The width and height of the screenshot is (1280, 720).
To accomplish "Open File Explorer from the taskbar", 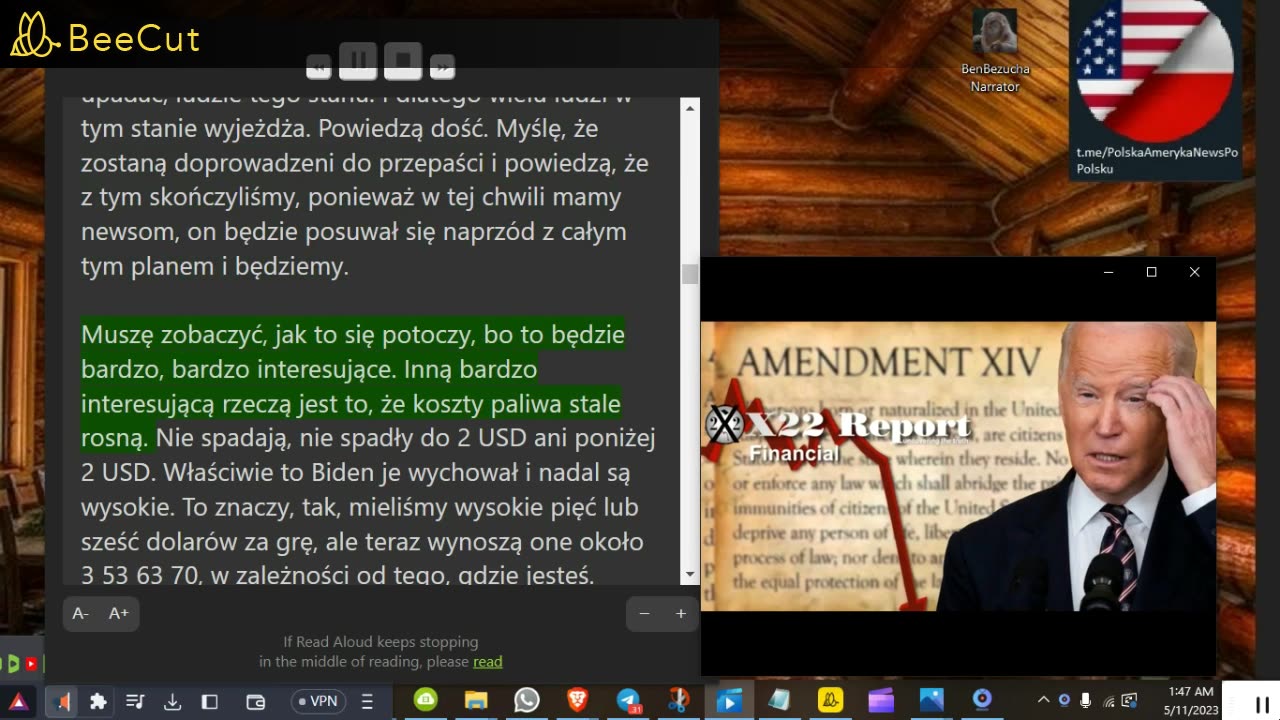I will click(476, 700).
